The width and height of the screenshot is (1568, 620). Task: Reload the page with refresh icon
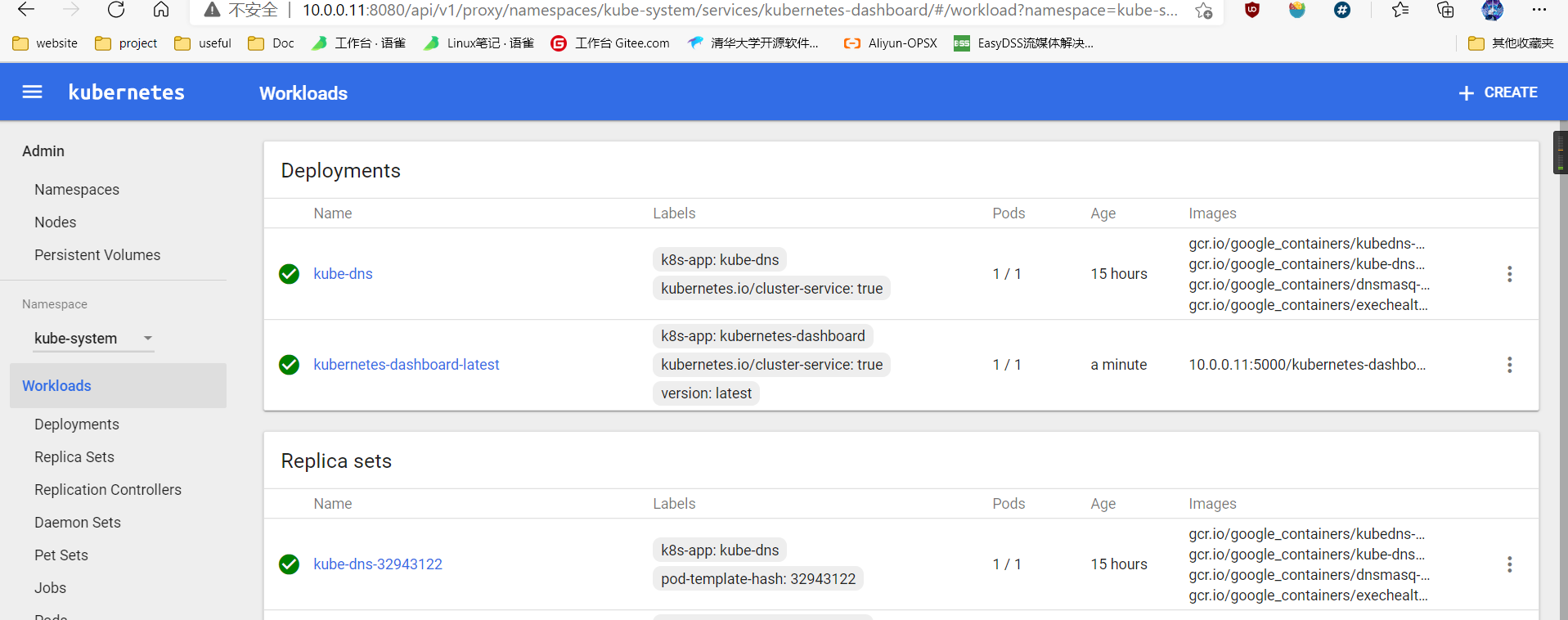click(116, 10)
